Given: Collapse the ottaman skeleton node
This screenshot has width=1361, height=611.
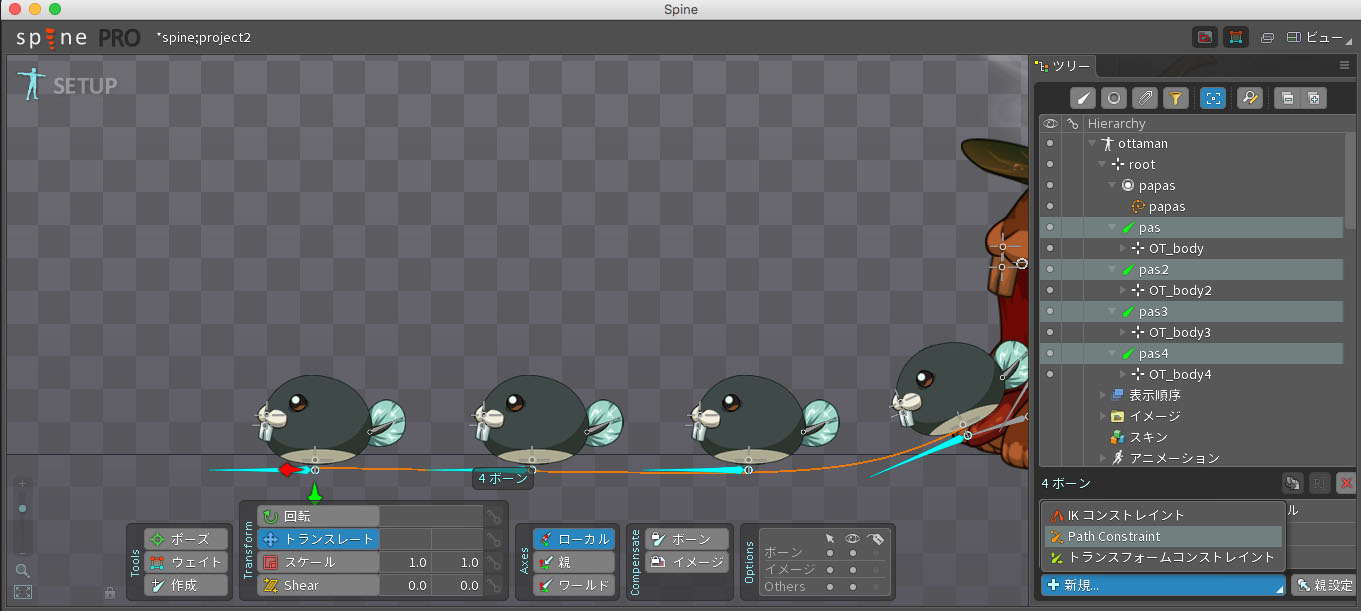Looking at the screenshot, I should tap(1093, 144).
